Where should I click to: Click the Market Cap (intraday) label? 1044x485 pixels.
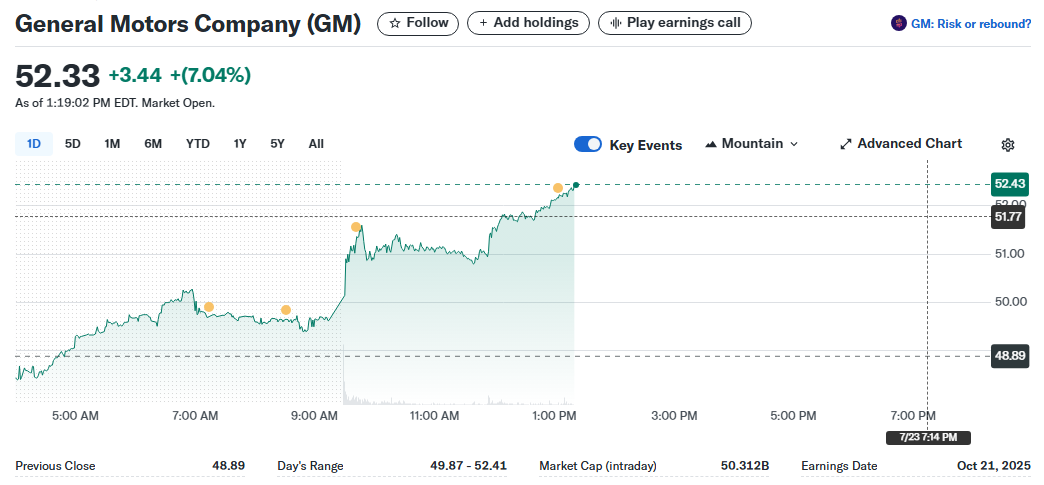point(598,466)
